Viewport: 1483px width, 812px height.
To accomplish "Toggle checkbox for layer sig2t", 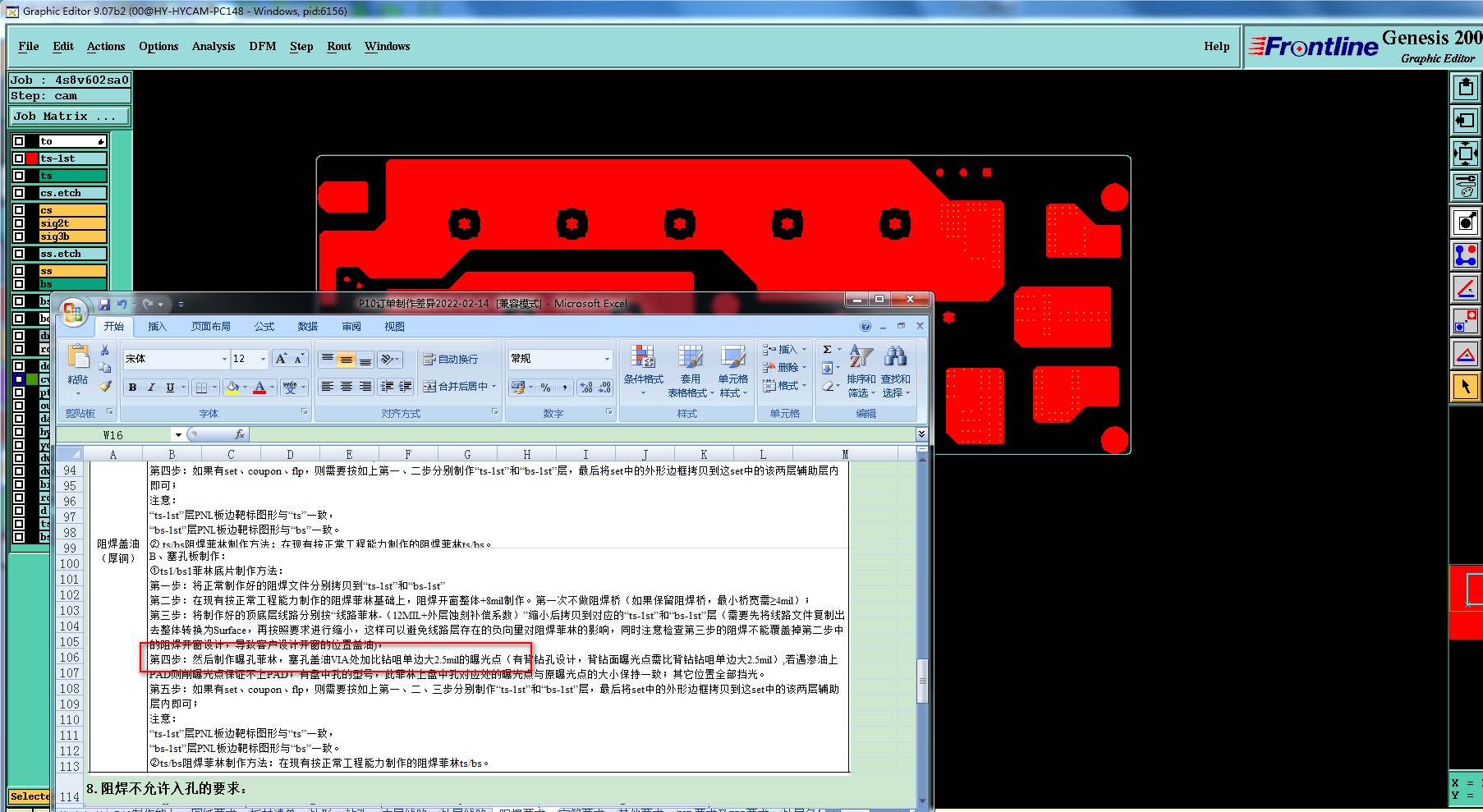I will click(x=19, y=223).
